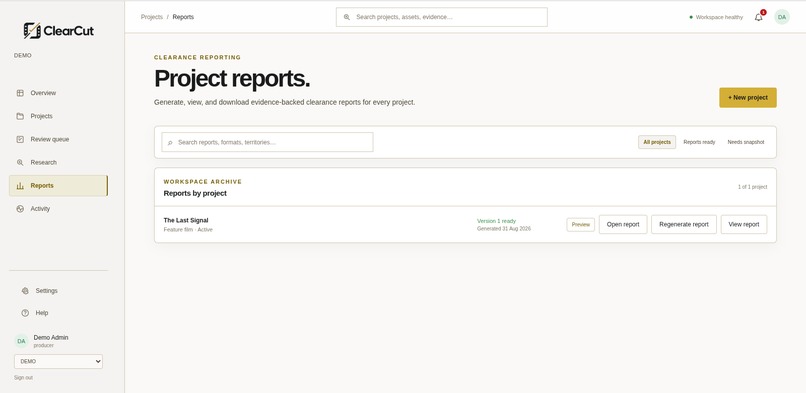Select Reports in sidebar
Image resolution: width=806 pixels, height=393 pixels.
point(59,185)
